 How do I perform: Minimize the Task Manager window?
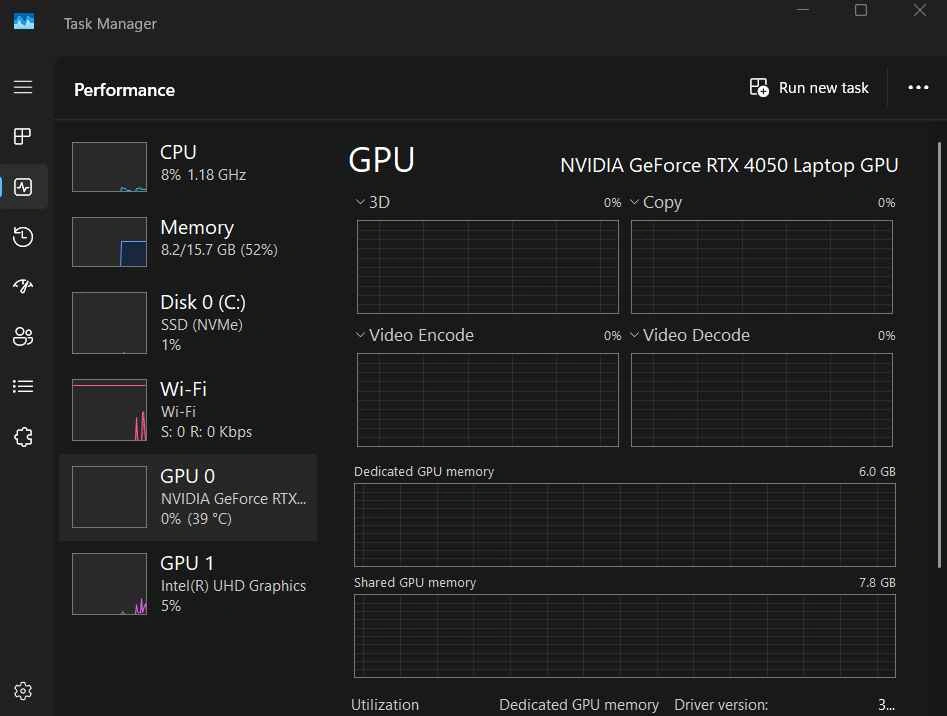click(x=803, y=10)
